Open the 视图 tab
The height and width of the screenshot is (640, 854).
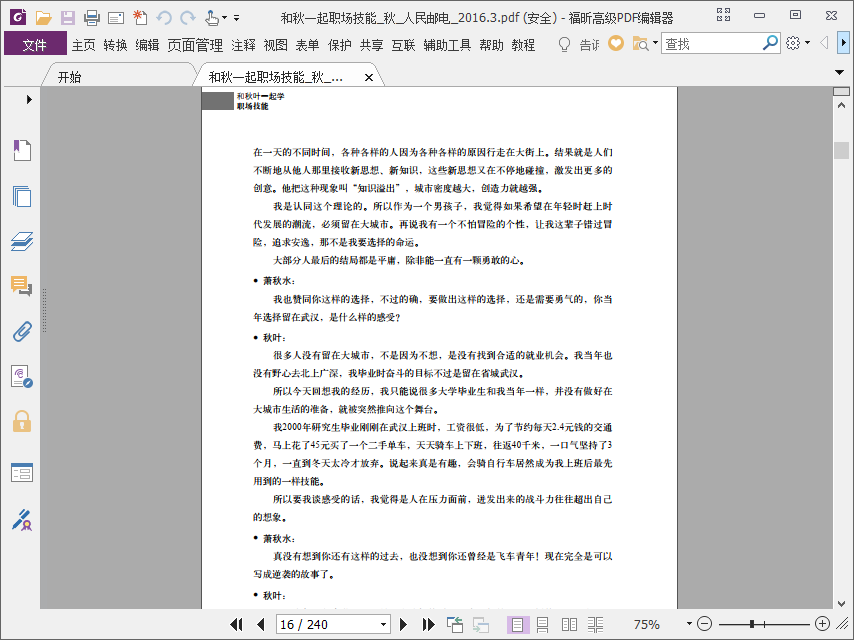pos(276,45)
